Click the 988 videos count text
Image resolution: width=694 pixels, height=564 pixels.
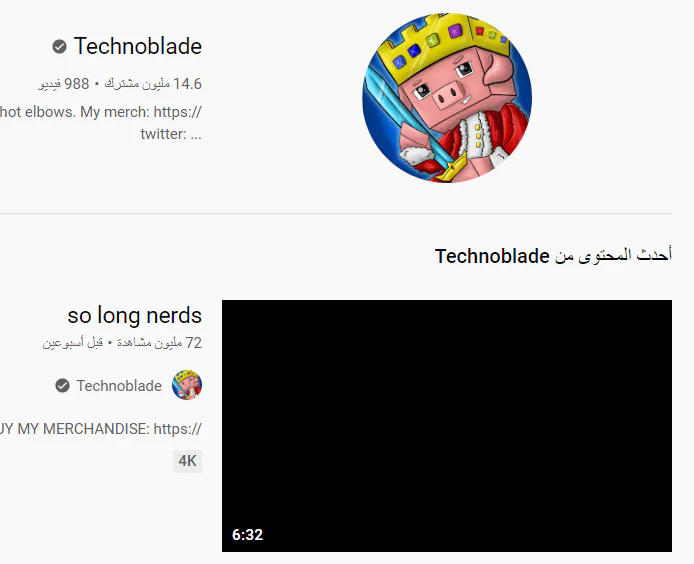[x=64, y=84]
